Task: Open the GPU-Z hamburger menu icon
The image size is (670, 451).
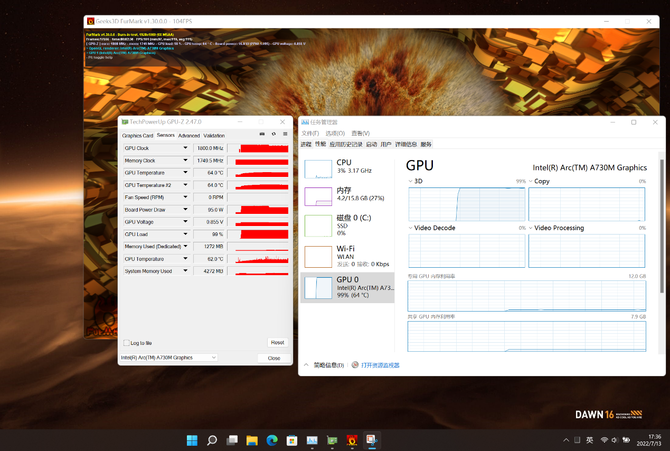Action: pyautogui.click(x=285, y=134)
